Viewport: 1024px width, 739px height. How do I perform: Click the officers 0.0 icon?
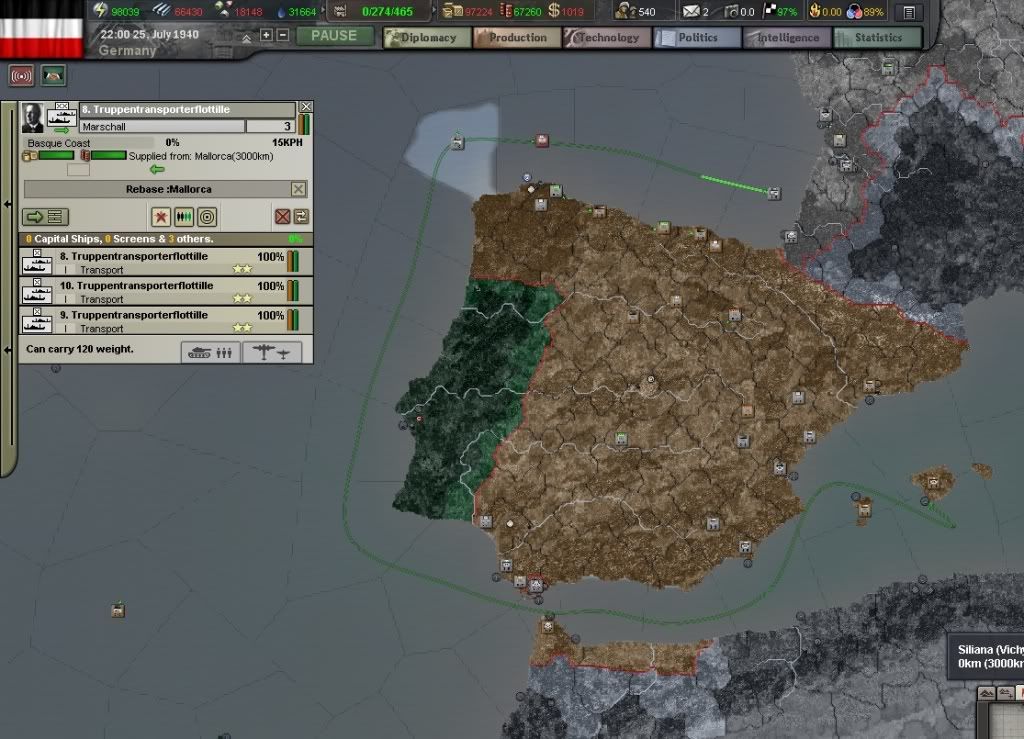(x=731, y=11)
